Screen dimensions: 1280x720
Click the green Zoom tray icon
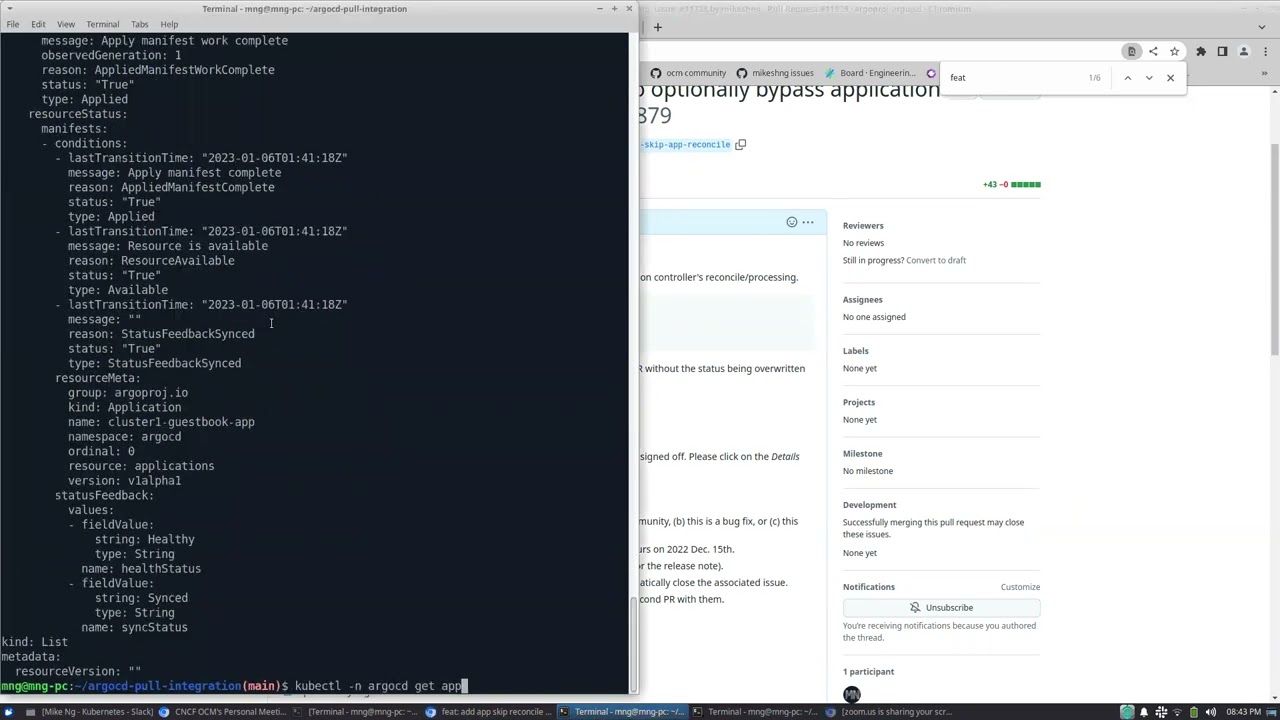pyautogui.click(x=1127, y=712)
